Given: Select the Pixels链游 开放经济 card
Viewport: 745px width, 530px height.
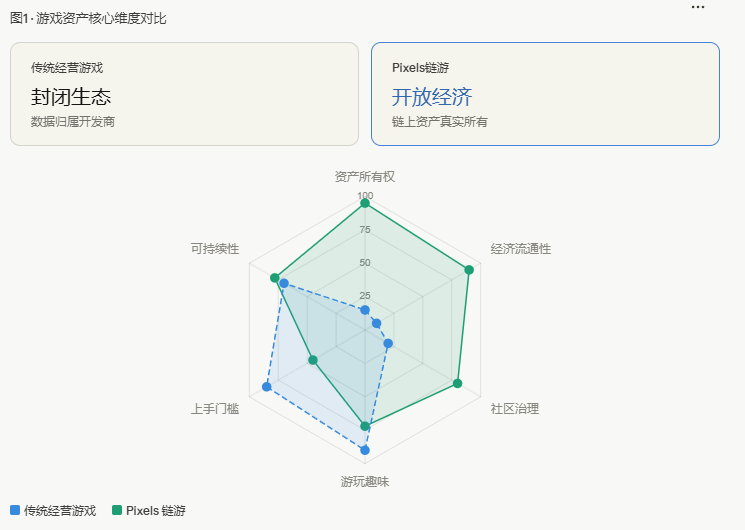Looking at the screenshot, I should [x=545, y=94].
